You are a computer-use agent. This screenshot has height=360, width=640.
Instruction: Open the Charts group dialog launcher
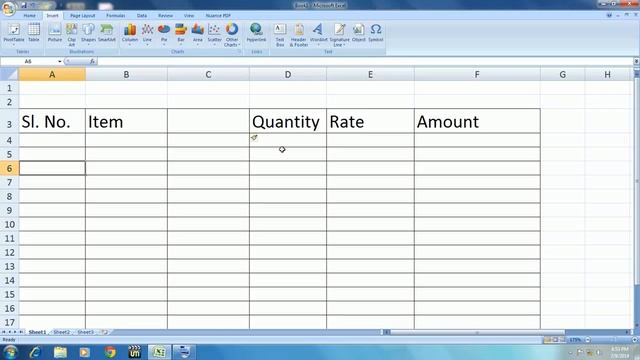pos(239,52)
